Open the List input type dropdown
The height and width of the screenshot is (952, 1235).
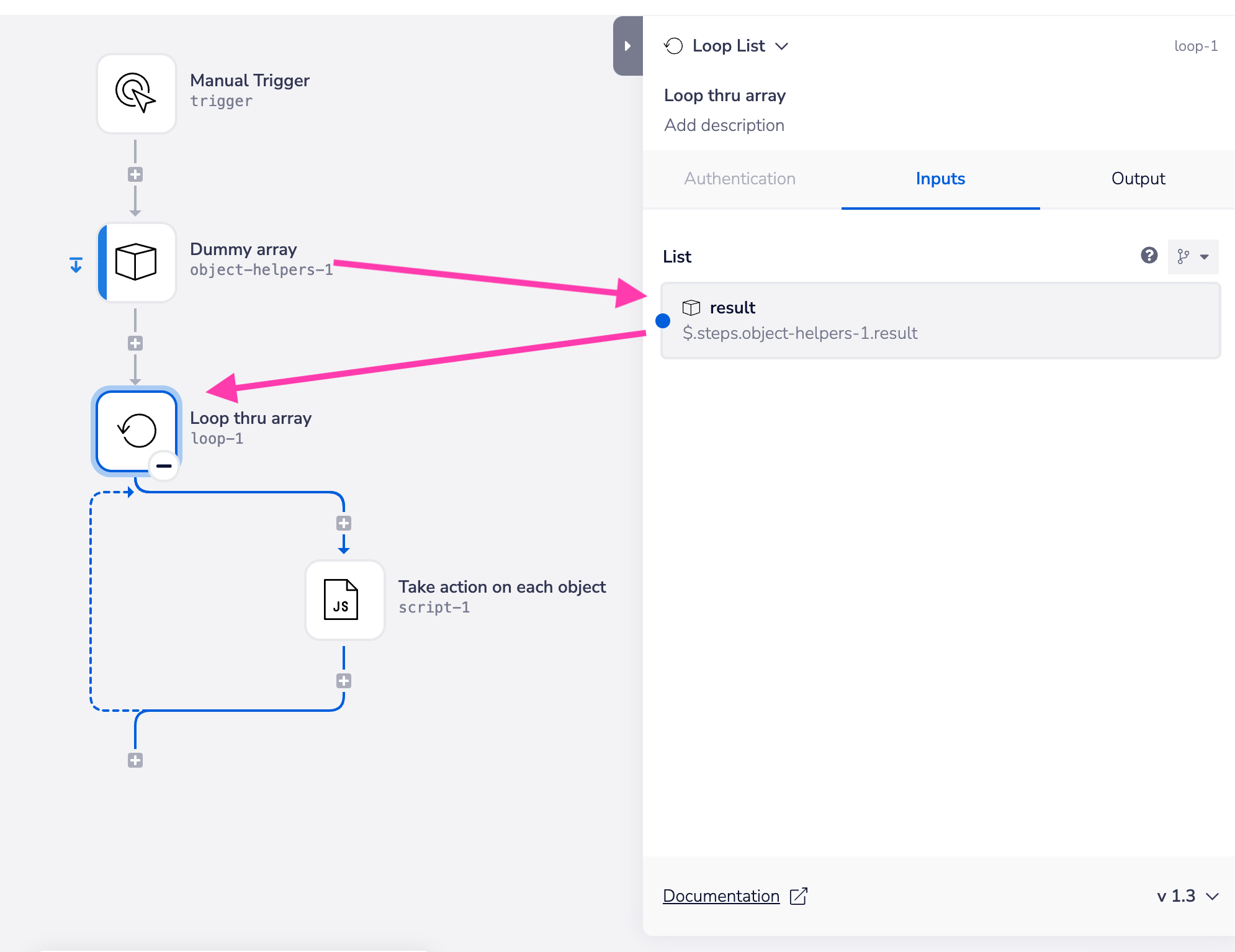[x=1193, y=256]
